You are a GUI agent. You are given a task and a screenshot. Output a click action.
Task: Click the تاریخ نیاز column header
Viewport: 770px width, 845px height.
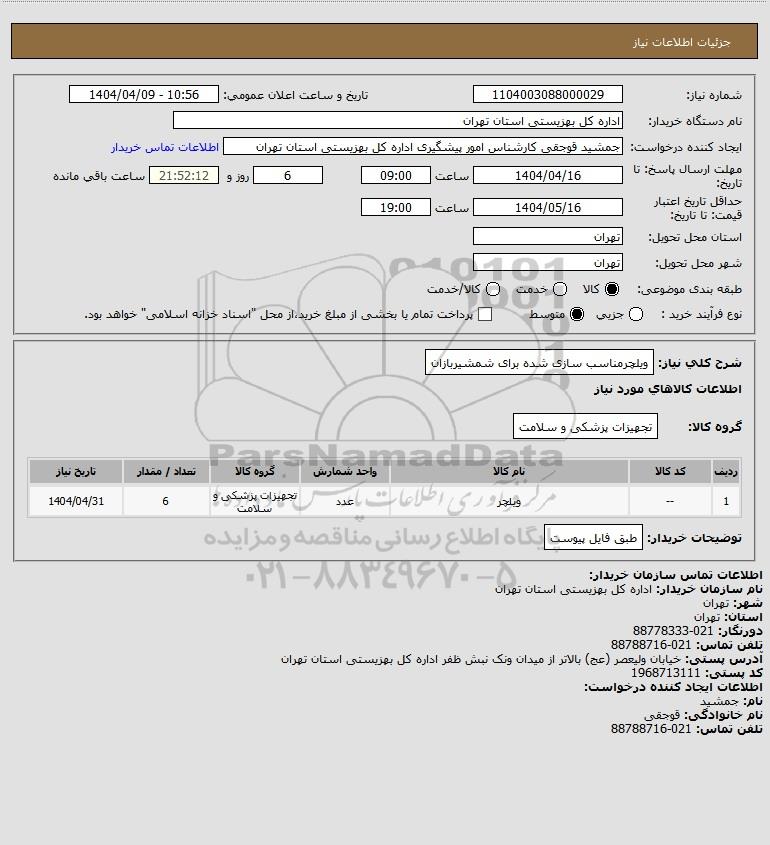pyautogui.click(x=76, y=472)
